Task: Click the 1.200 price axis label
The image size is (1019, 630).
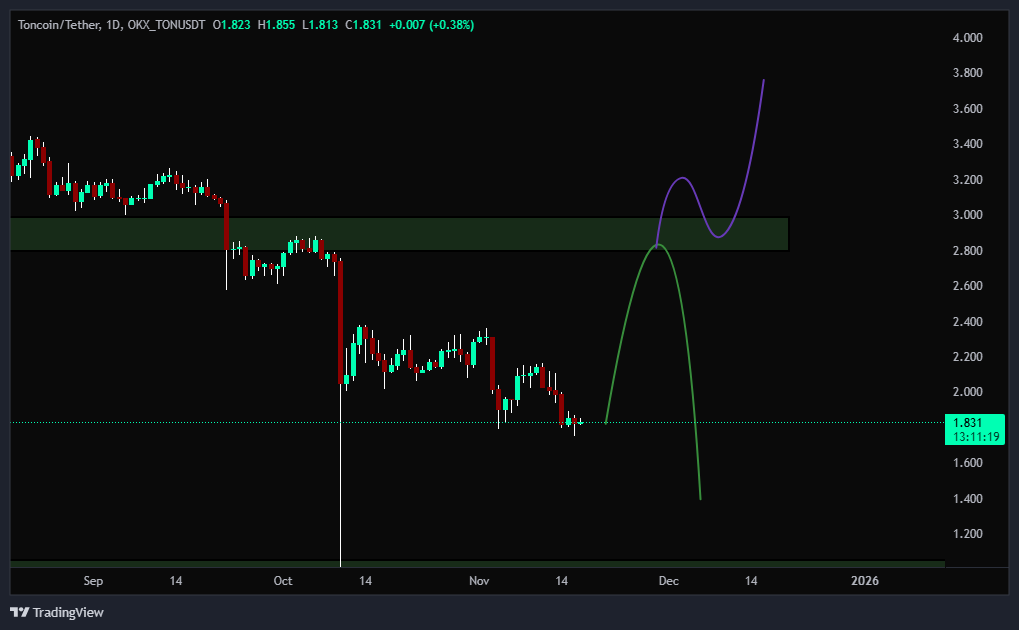Action: pos(967,534)
